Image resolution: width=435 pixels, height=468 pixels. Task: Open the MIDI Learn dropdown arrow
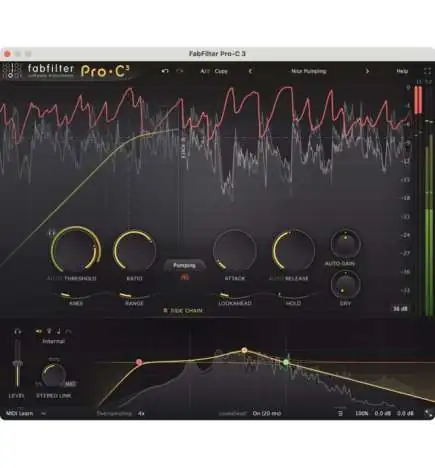pyautogui.click(x=43, y=413)
